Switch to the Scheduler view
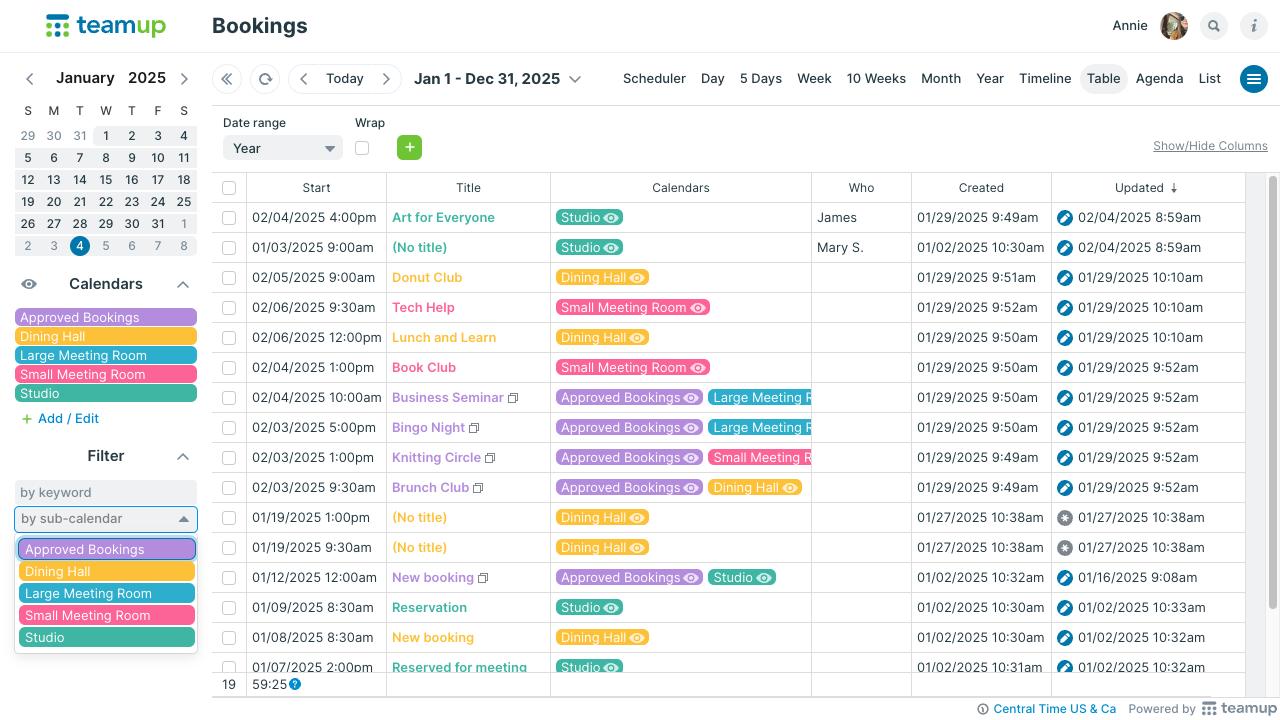 [x=654, y=79]
